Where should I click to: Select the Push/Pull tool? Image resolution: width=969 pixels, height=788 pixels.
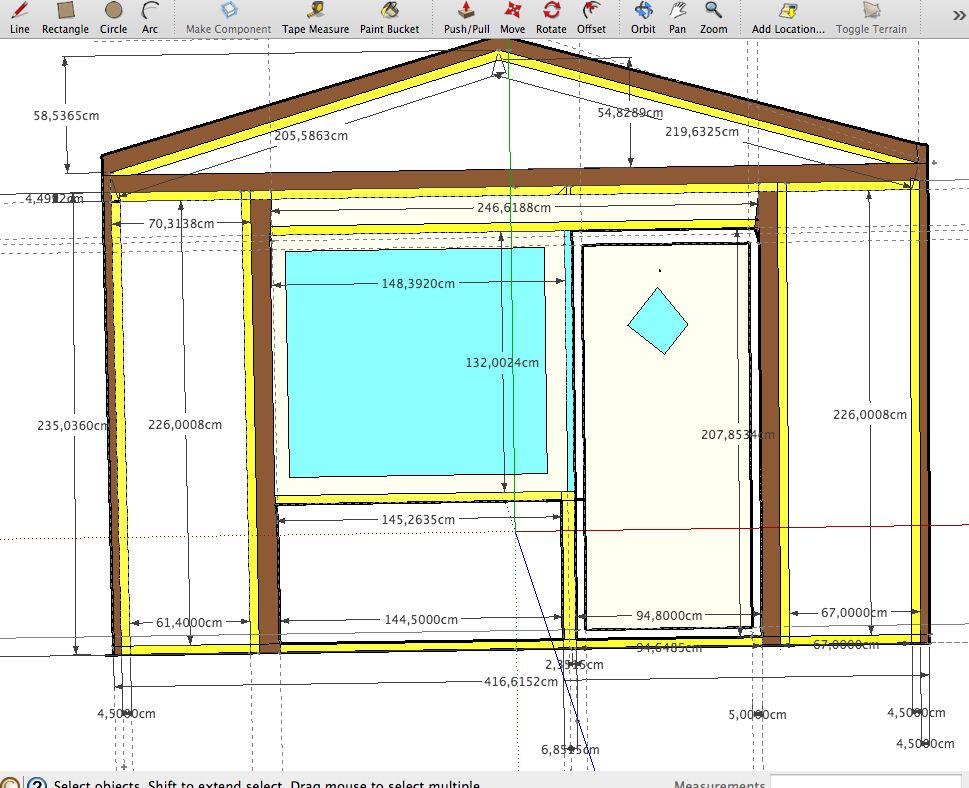(467, 18)
